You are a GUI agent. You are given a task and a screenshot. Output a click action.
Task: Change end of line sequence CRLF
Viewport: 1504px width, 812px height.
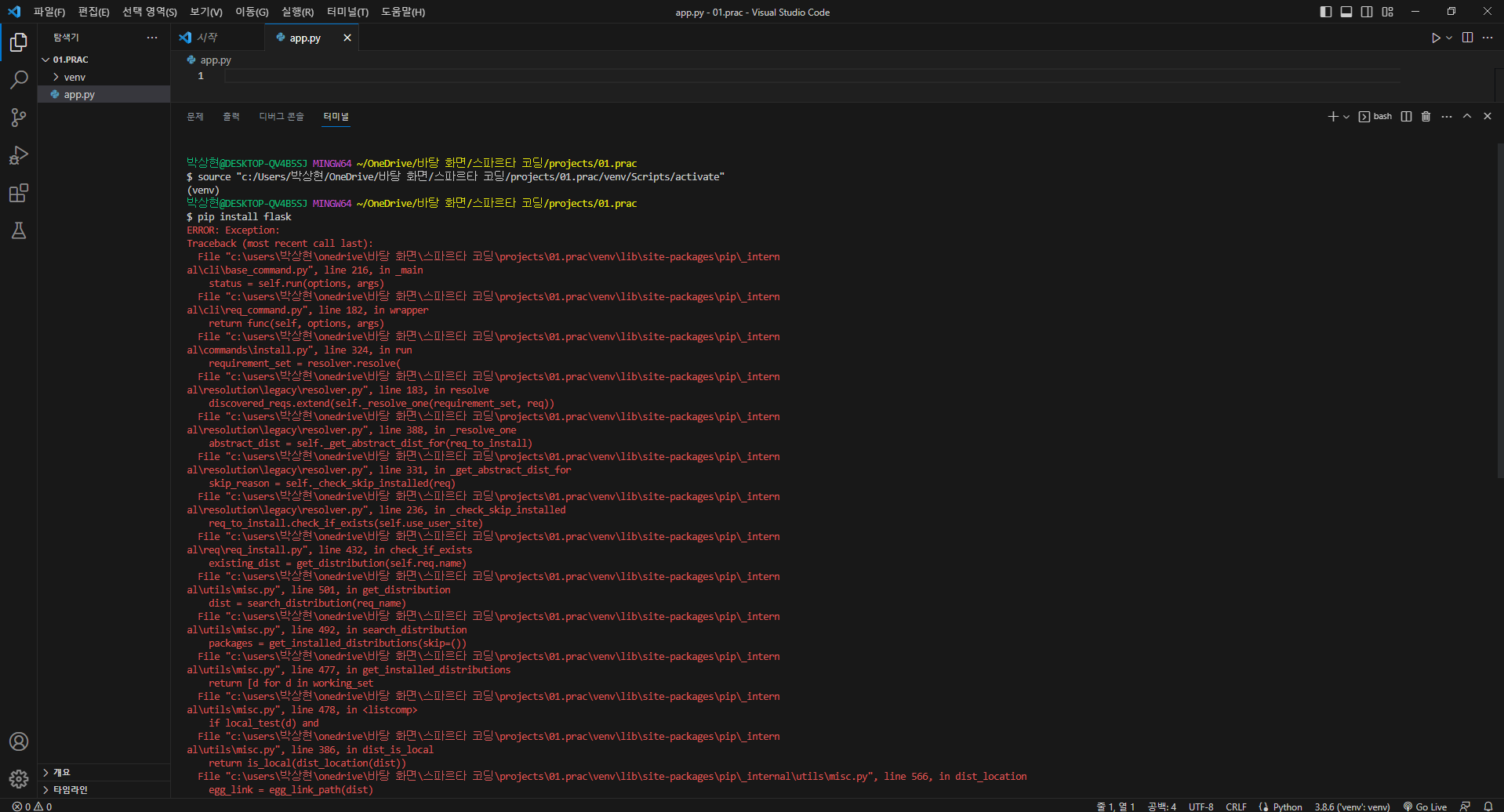coord(1236,807)
